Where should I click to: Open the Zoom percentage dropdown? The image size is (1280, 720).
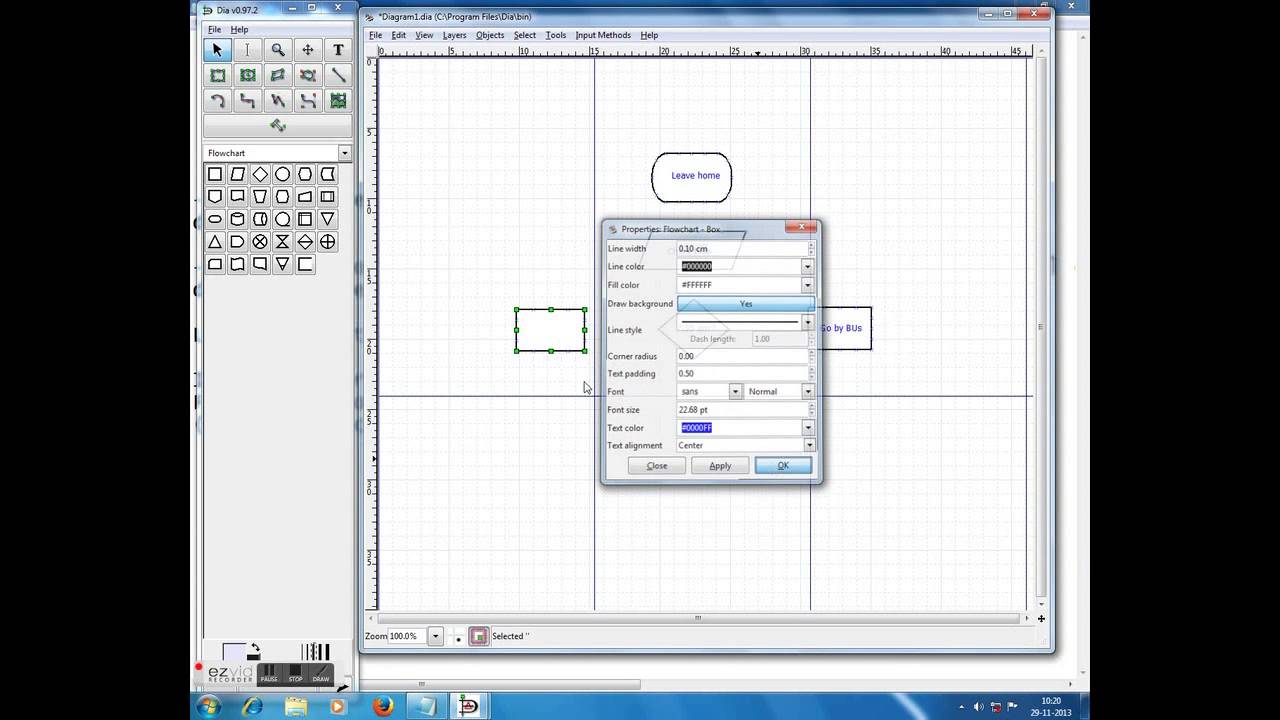click(x=435, y=636)
